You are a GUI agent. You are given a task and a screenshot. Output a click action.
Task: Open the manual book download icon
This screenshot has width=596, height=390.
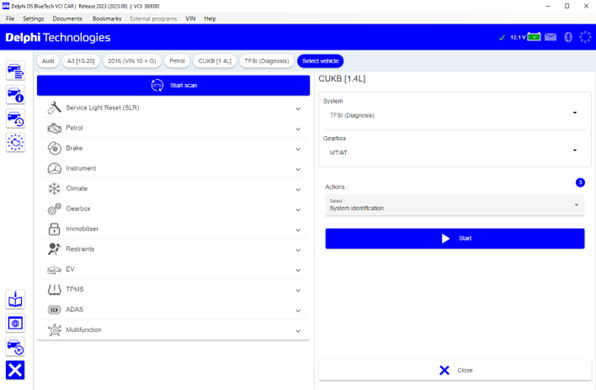coord(15,300)
